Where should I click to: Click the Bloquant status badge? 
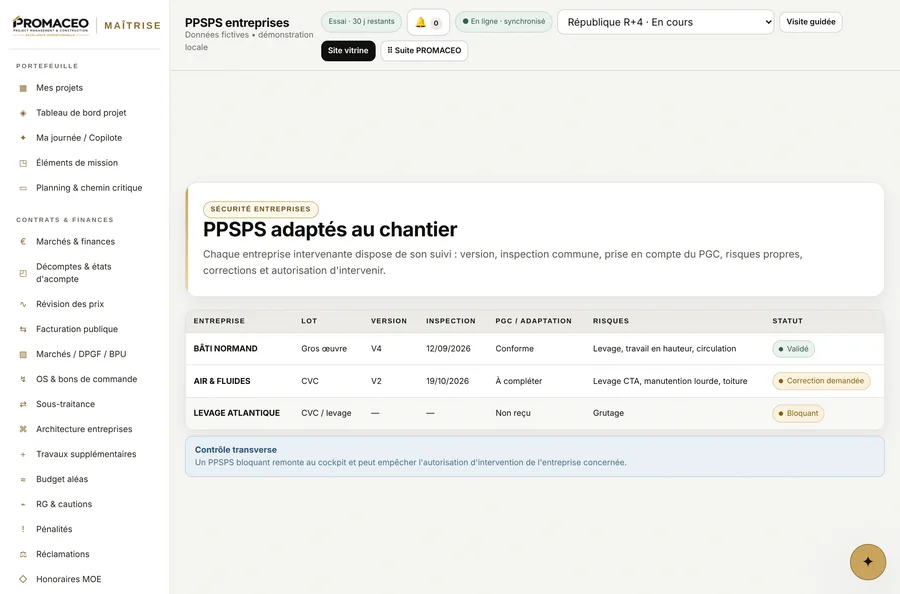coord(798,413)
